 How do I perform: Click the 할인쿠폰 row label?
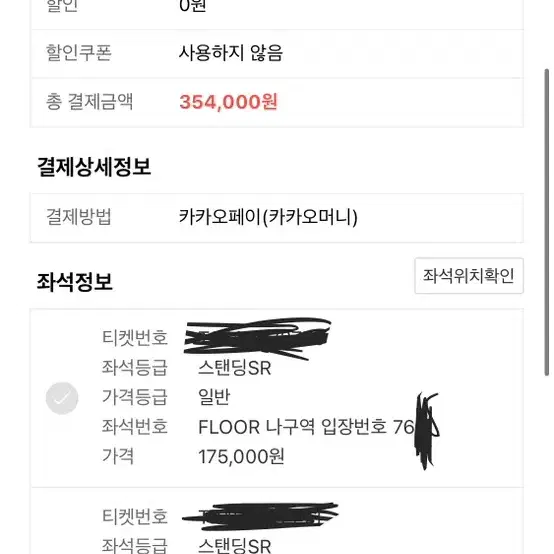pyautogui.click(x=79, y=53)
